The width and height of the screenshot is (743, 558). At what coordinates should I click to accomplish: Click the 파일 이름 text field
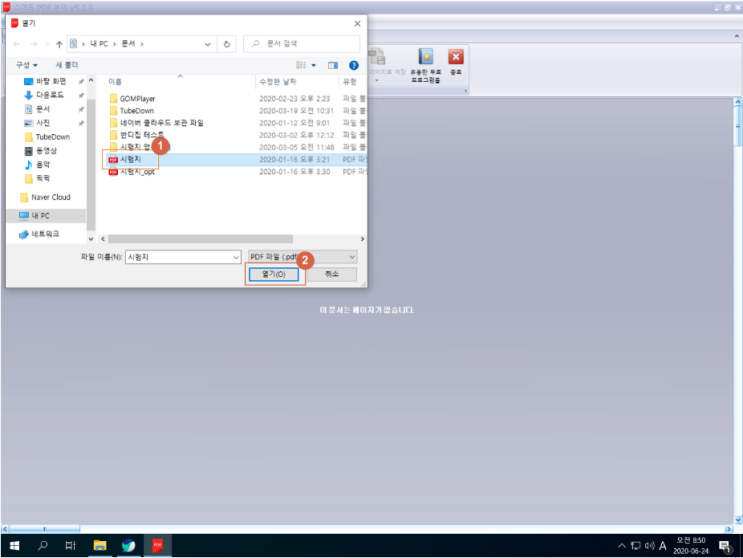(x=179, y=257)
